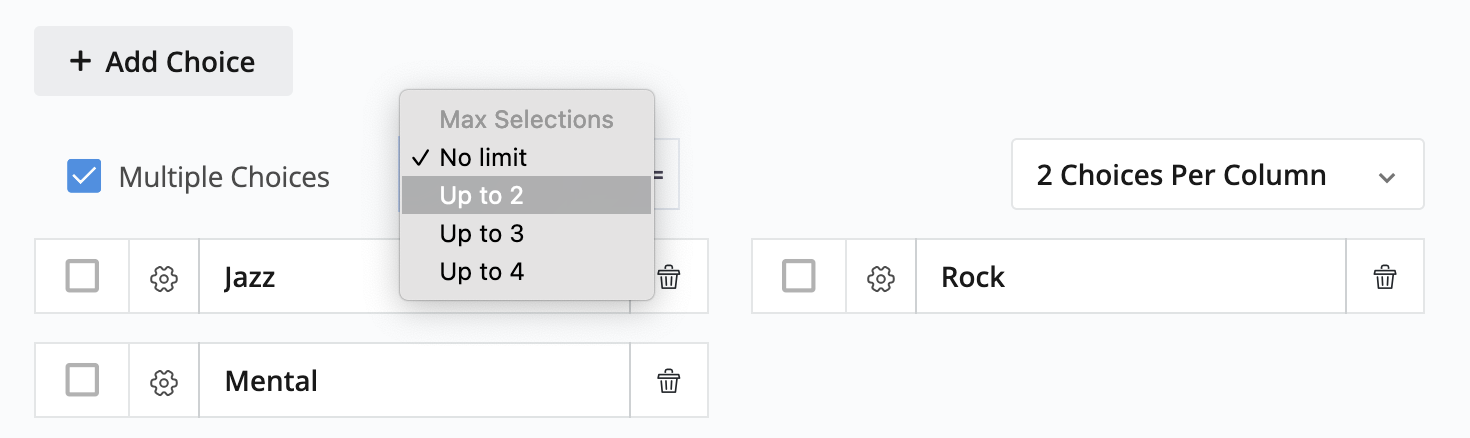Image resolution: width=1470 pixels, height=438 pixels.
Task: Toggle the Multiple Choices checkbox
Action: coord(84,177)
